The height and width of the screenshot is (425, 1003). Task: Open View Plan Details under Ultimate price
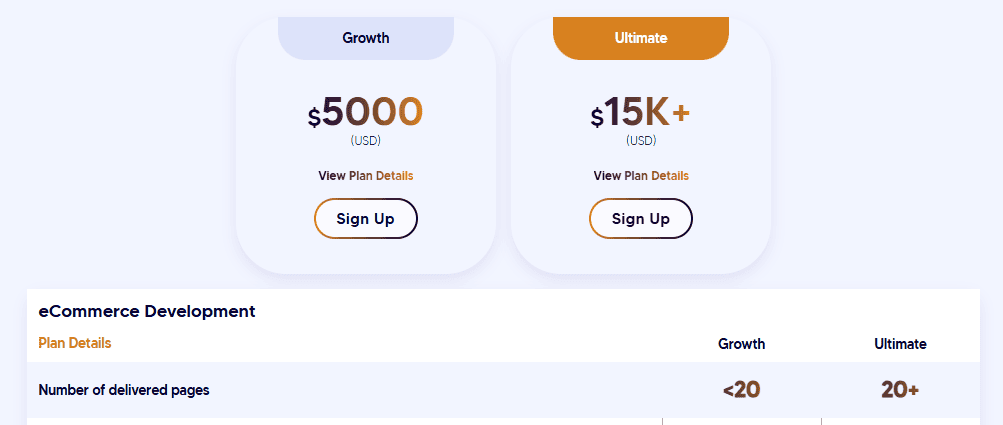[641, 176]
